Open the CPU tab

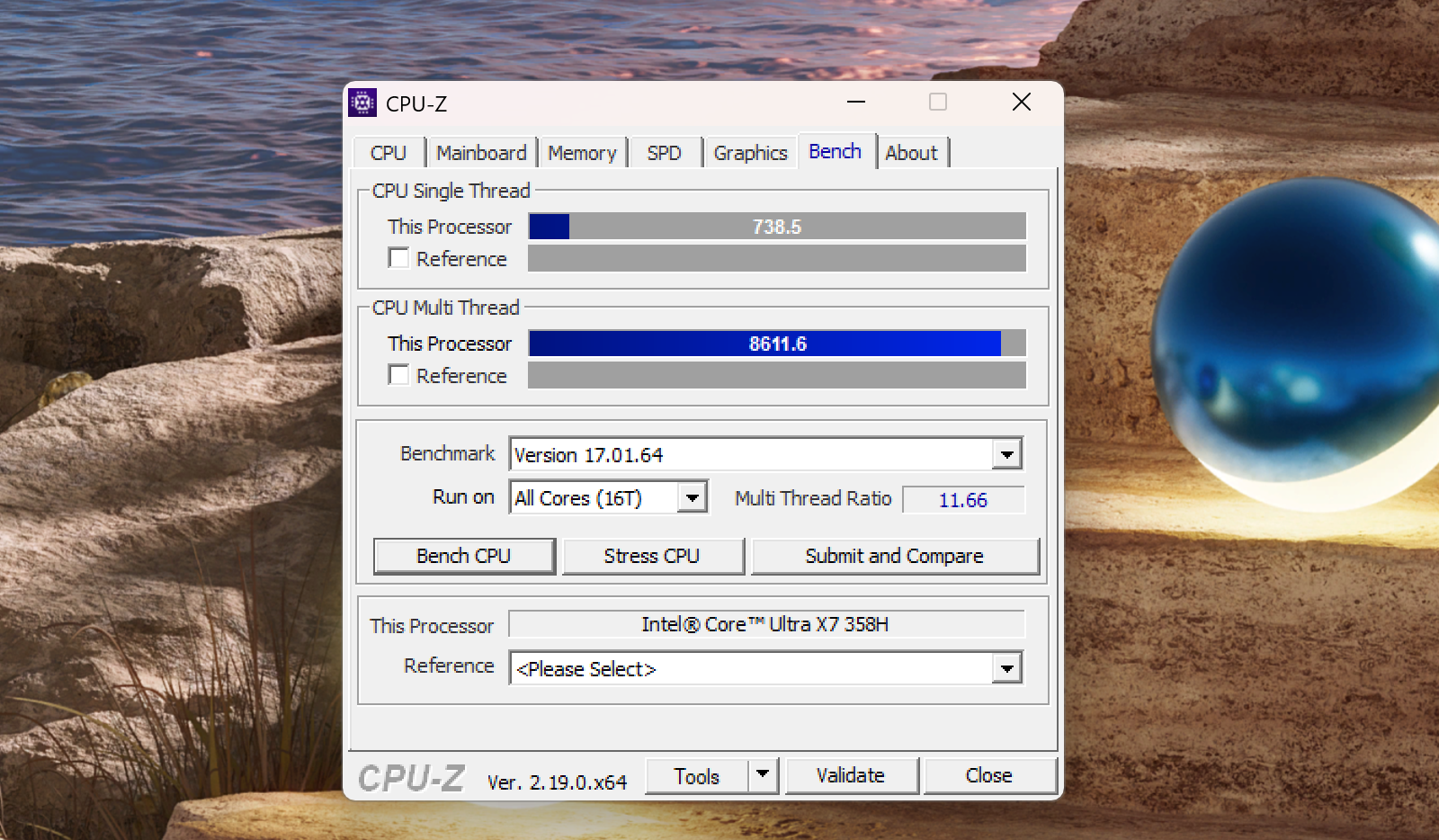pyautogui.click(x=389, y=153)
